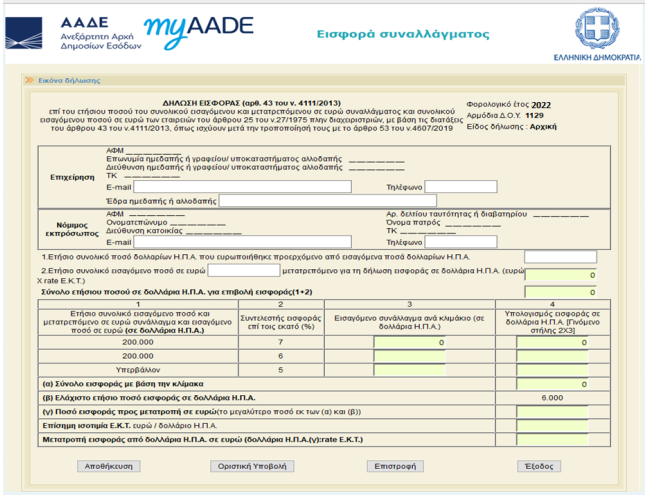Submit the form with Οριστική Υποβολή
This screenshot has height=498, width=647.
250,465
